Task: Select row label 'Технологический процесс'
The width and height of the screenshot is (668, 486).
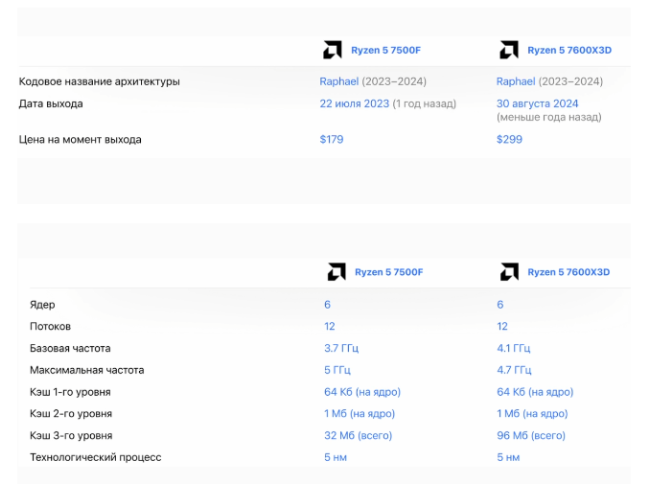Action: (95, 457)
